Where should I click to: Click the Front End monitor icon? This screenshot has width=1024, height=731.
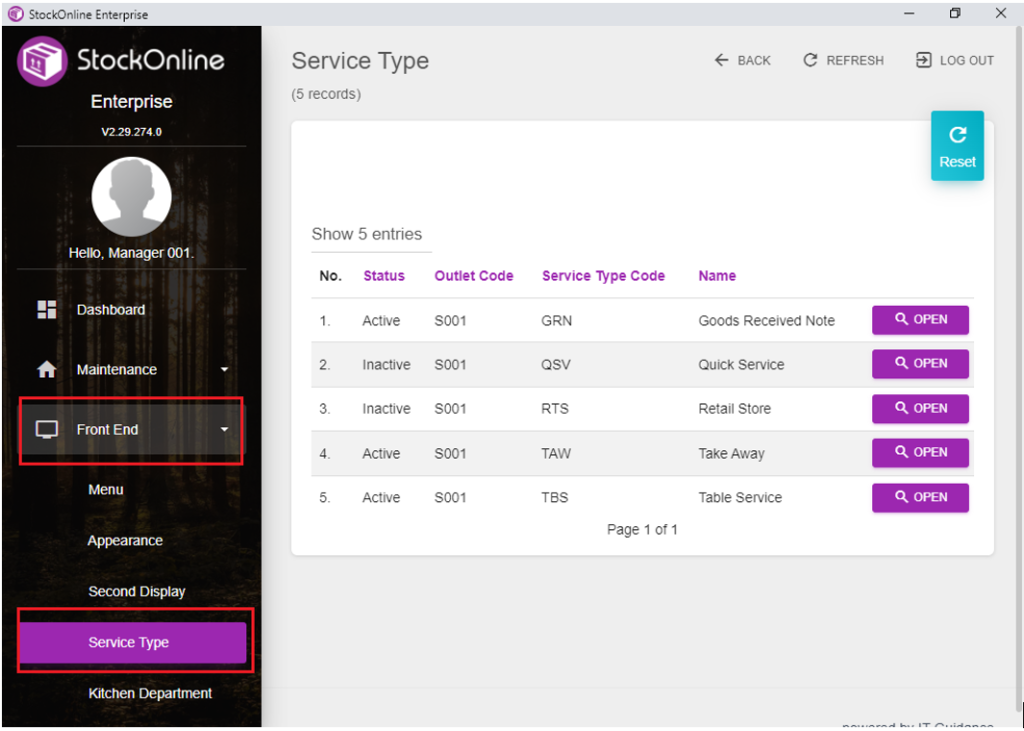coord(47,430)
